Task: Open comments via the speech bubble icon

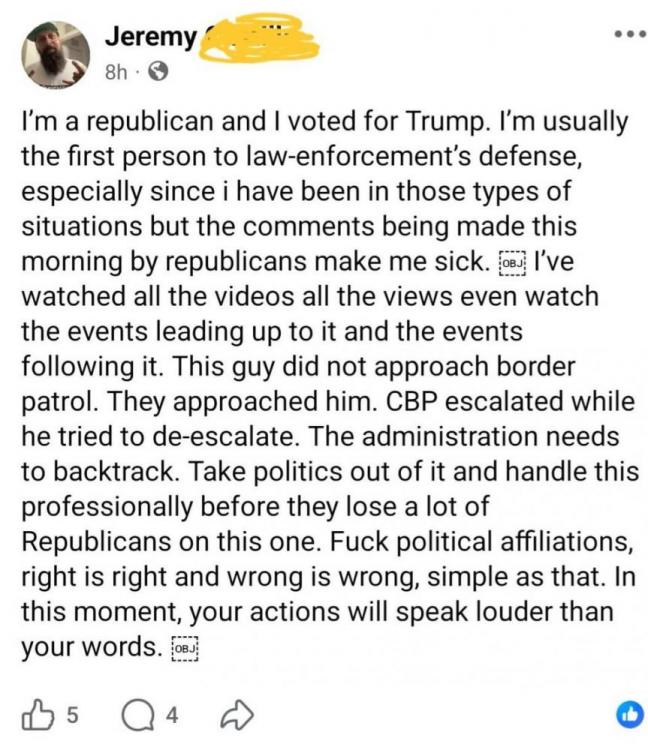Action: tap(135, 714)
